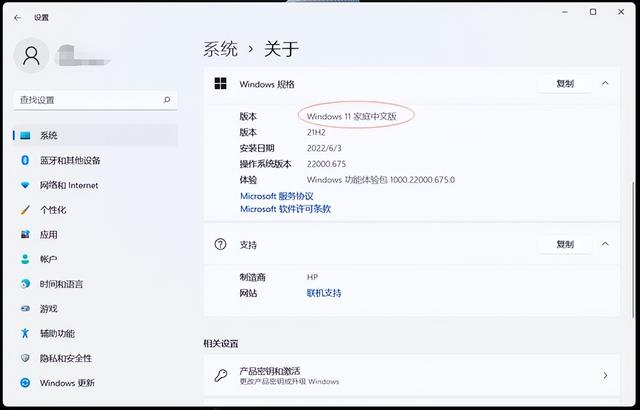Click the 相关设置 heading

point(221,344)
